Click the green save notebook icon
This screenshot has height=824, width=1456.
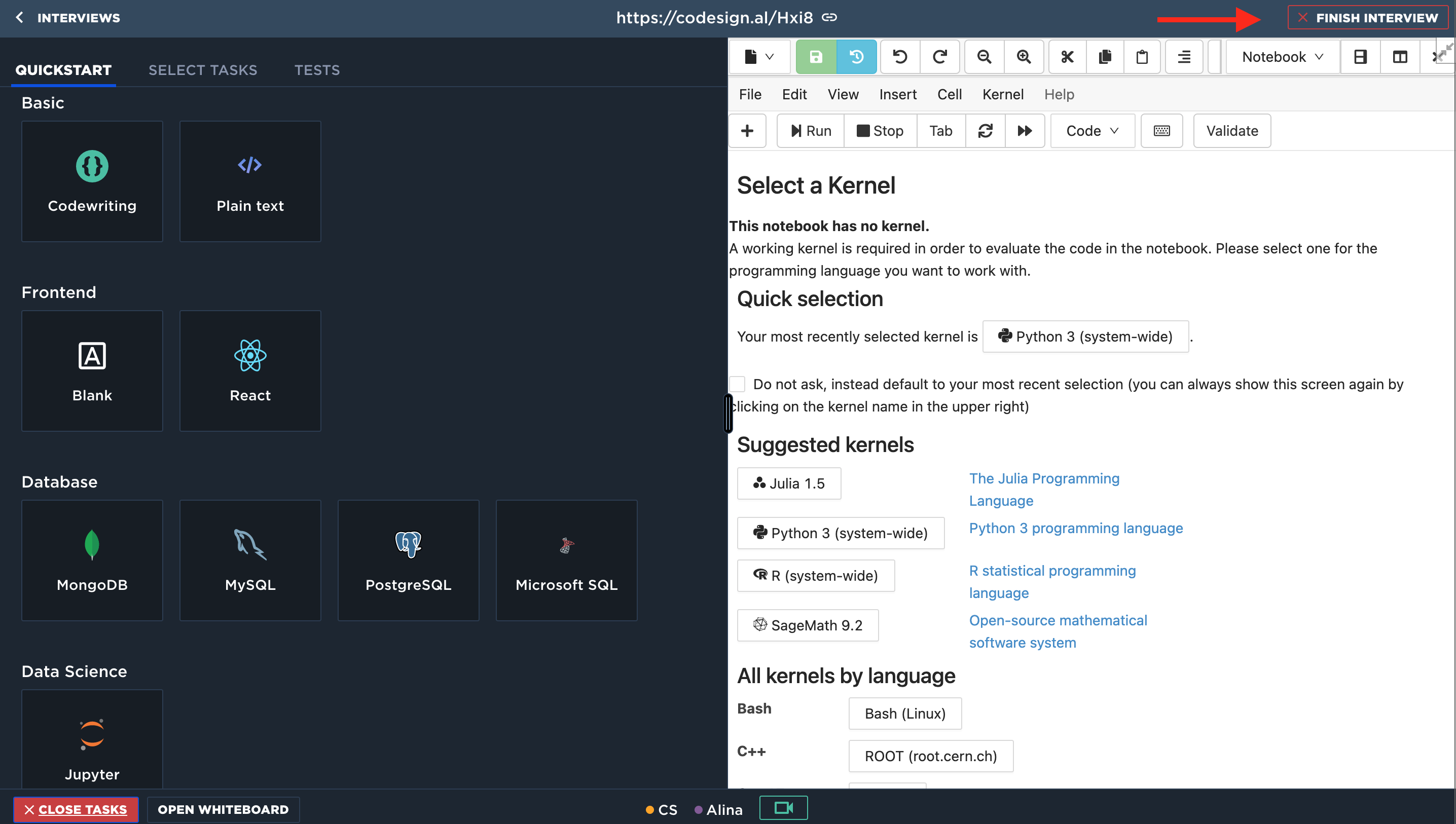(816, 57)
